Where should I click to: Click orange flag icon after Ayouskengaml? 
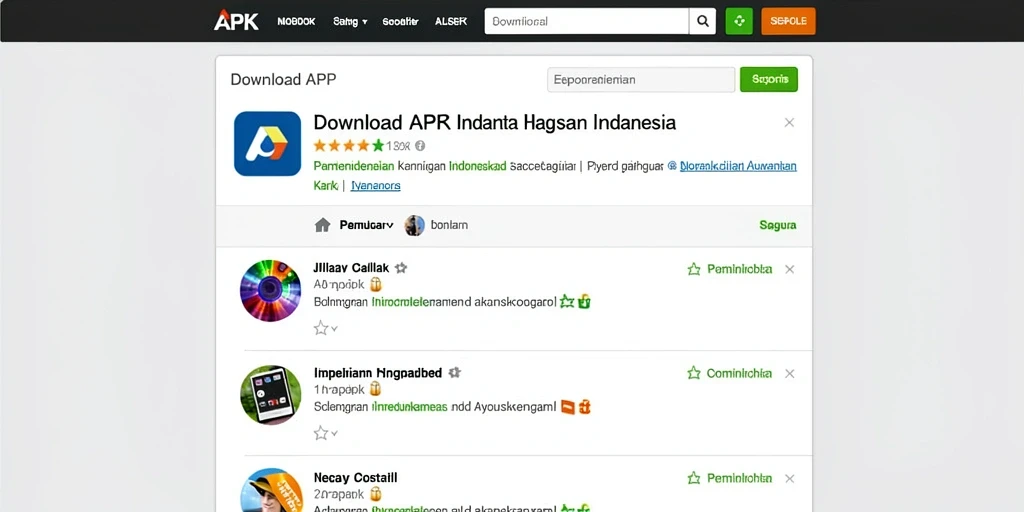[568, 407]
